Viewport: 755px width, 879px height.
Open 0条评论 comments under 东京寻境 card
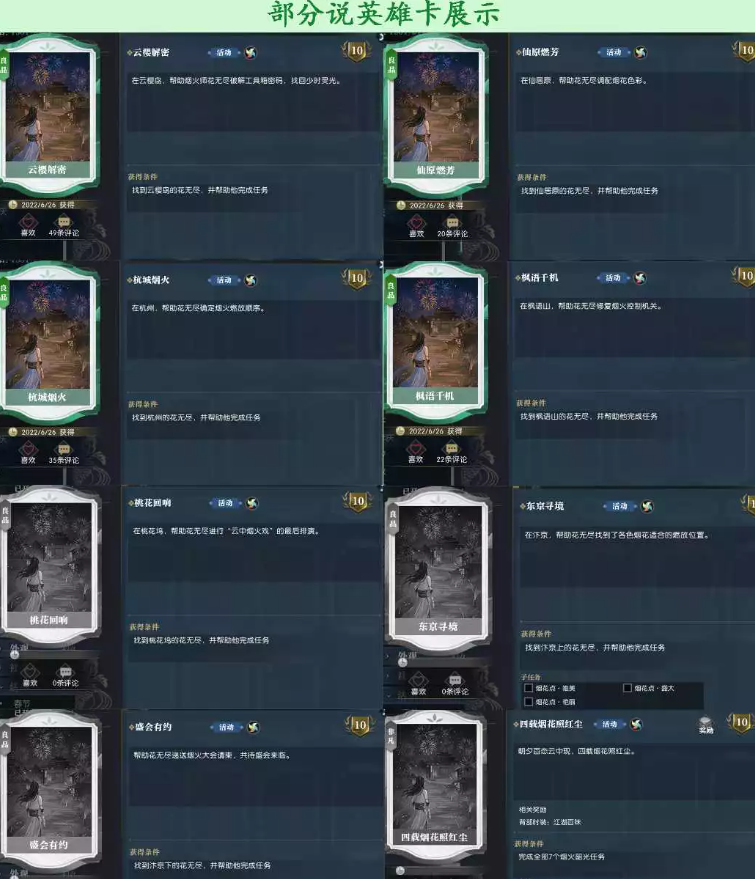pos(455,681)
